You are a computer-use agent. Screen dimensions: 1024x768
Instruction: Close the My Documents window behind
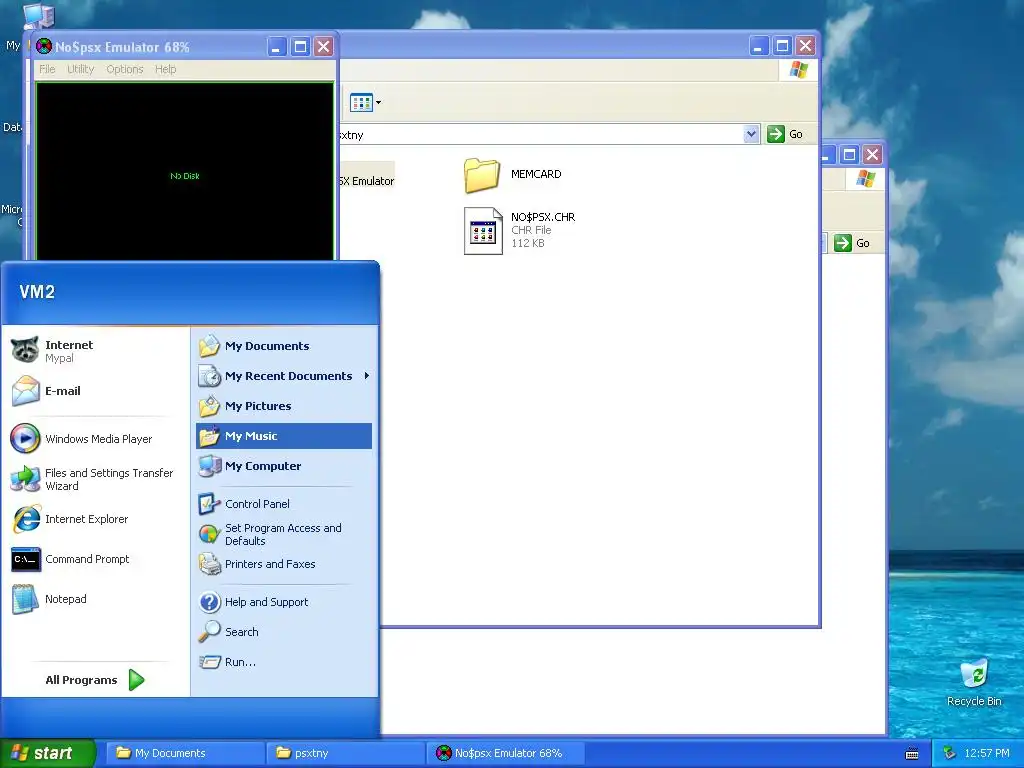pyautogui.click(x=872, y=155)
